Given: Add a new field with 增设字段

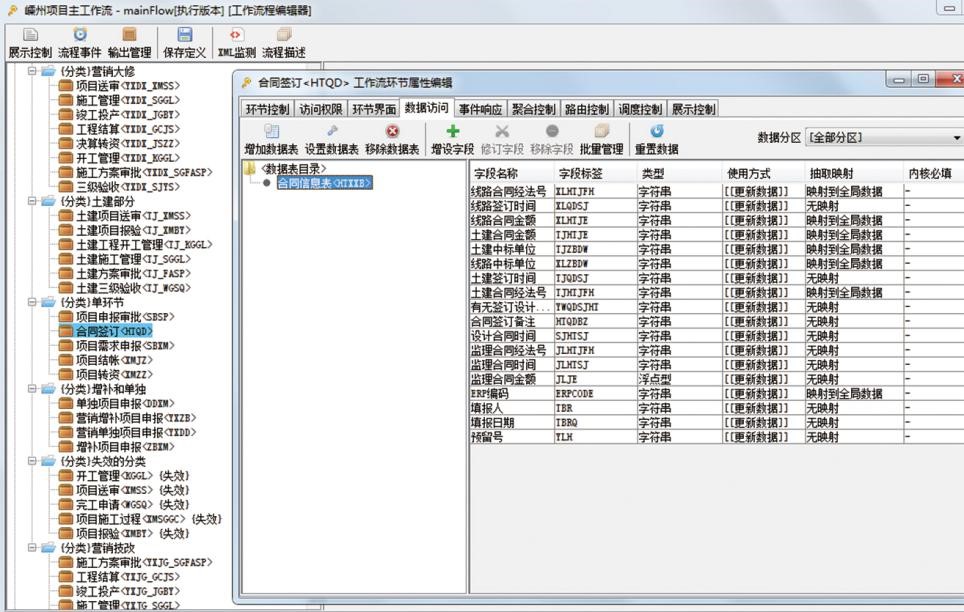Looking at the screenshot, I should coord(452,132).
